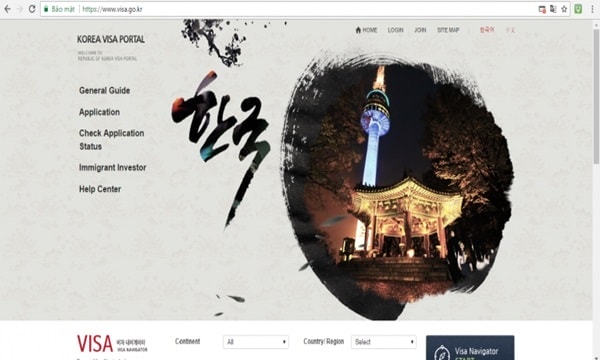Click the page vertical scrollbar
The height and width of the screenshot is (360, 600).
pos(596,96)
